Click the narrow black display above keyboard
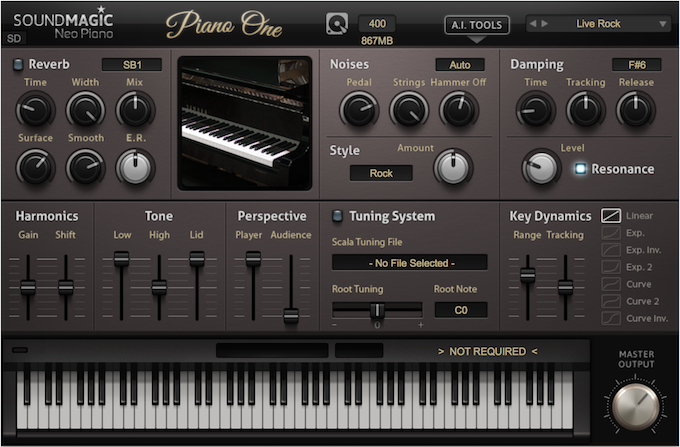 tap(359, 350)
